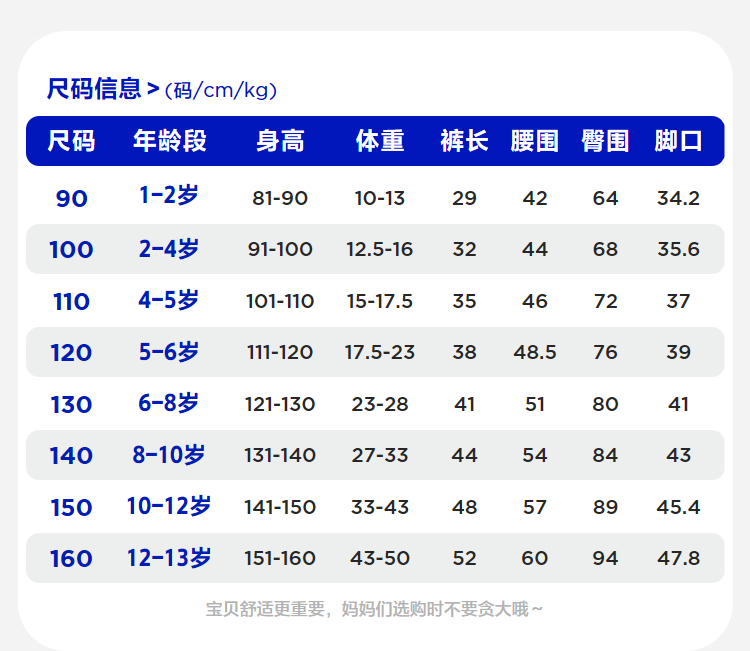Click the 4-5岁 age range
The image size is (750, 651).
point(169,300)
